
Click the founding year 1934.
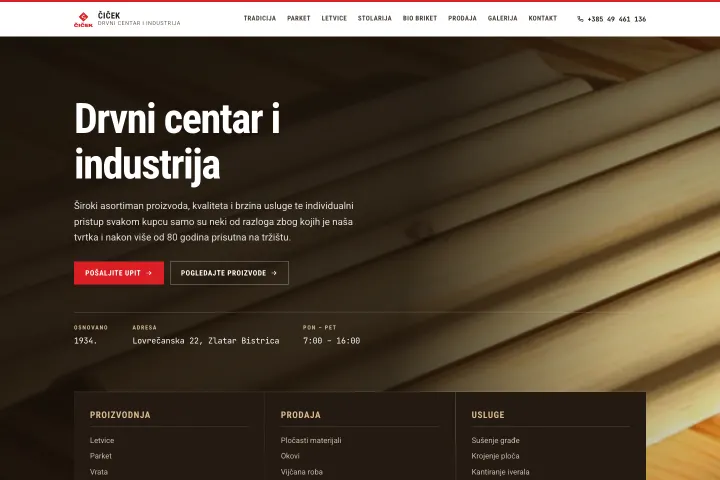click(x=85, y=341)
